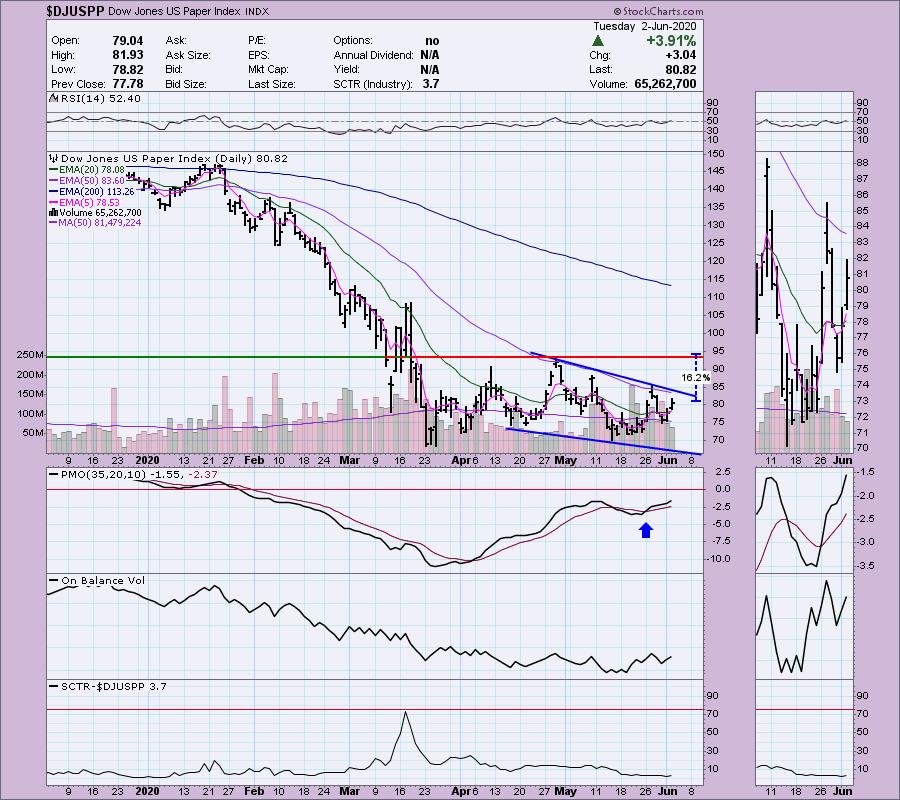Click the small icon before RSI(14)

(53, 98)
